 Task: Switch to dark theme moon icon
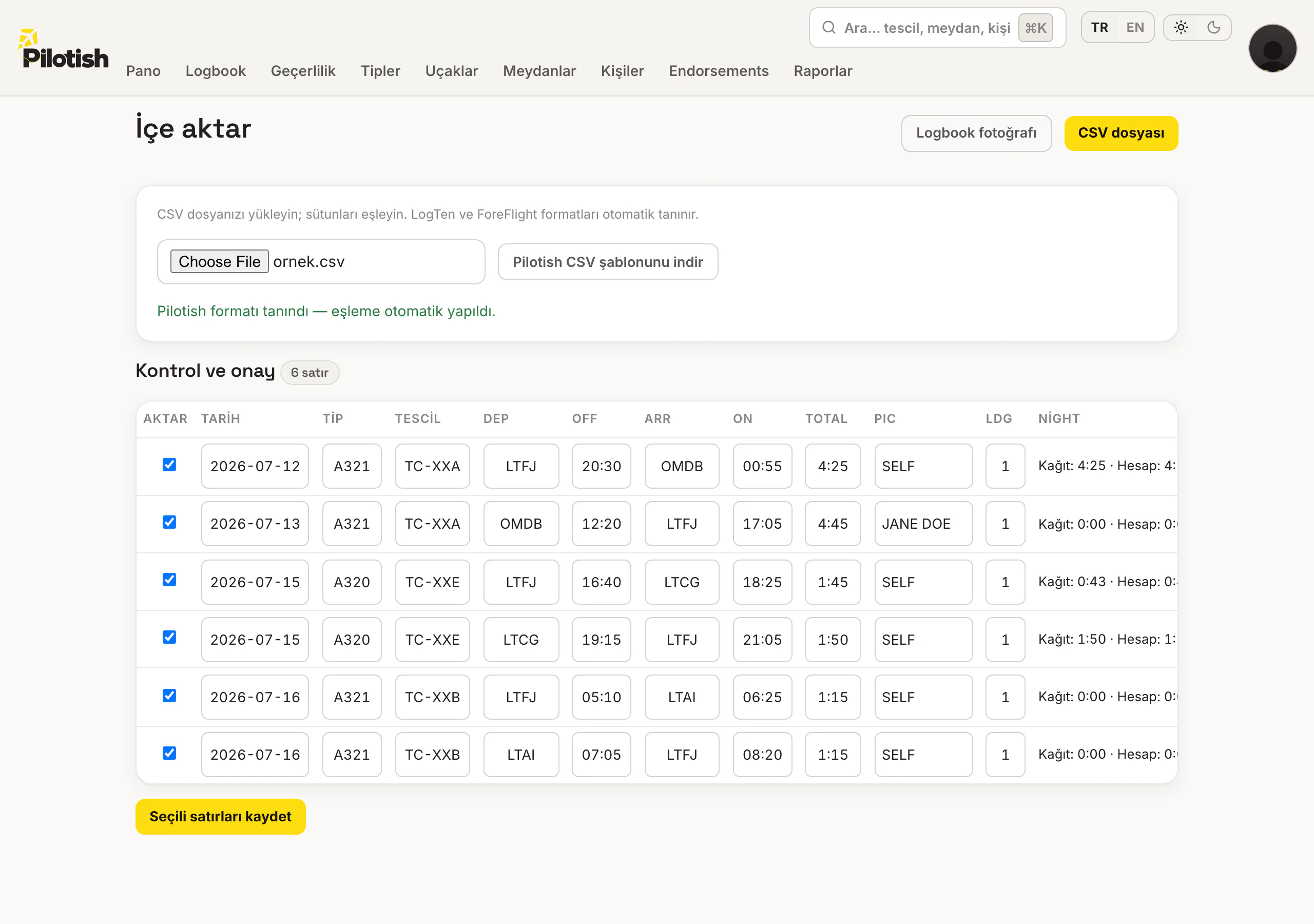point(1213,28)
